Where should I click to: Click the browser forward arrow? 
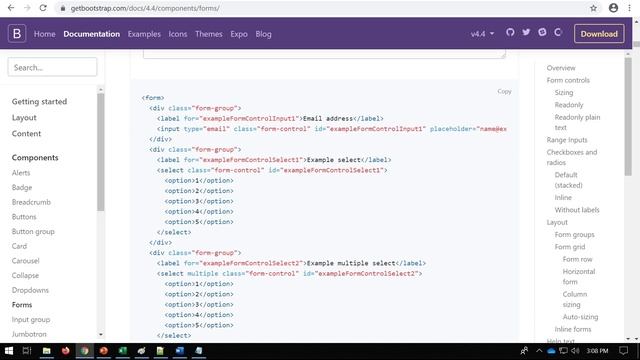click(x=27, y=8)
